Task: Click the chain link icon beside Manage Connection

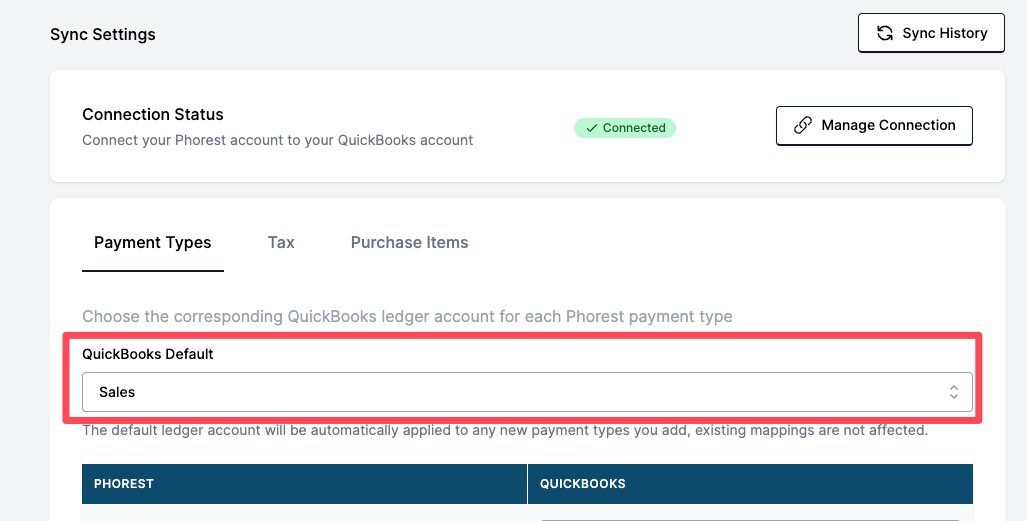Action: click(802, 126)
